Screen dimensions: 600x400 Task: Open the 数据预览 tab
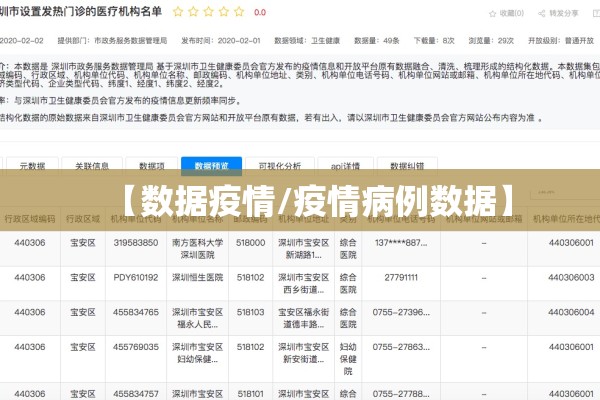pyautogui.click(x=211, y=166)
